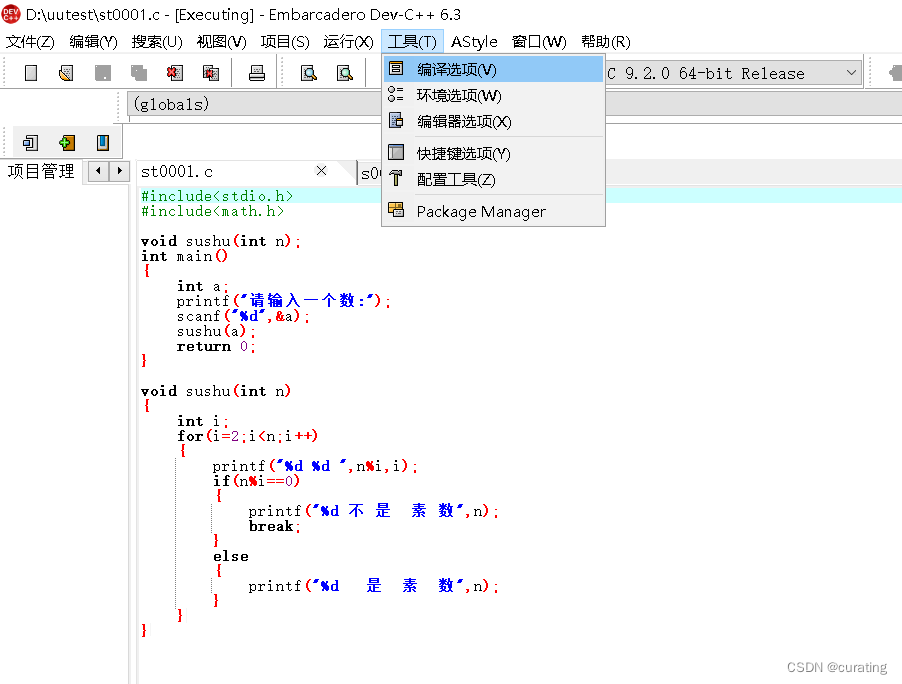Select 配置工具(Z) menu entry
Viewport: 902px width, 684px height.
click(x=493, y=179)
